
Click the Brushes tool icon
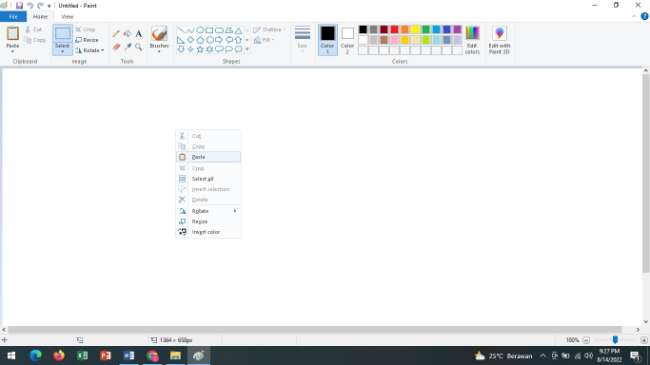[159, 34]
